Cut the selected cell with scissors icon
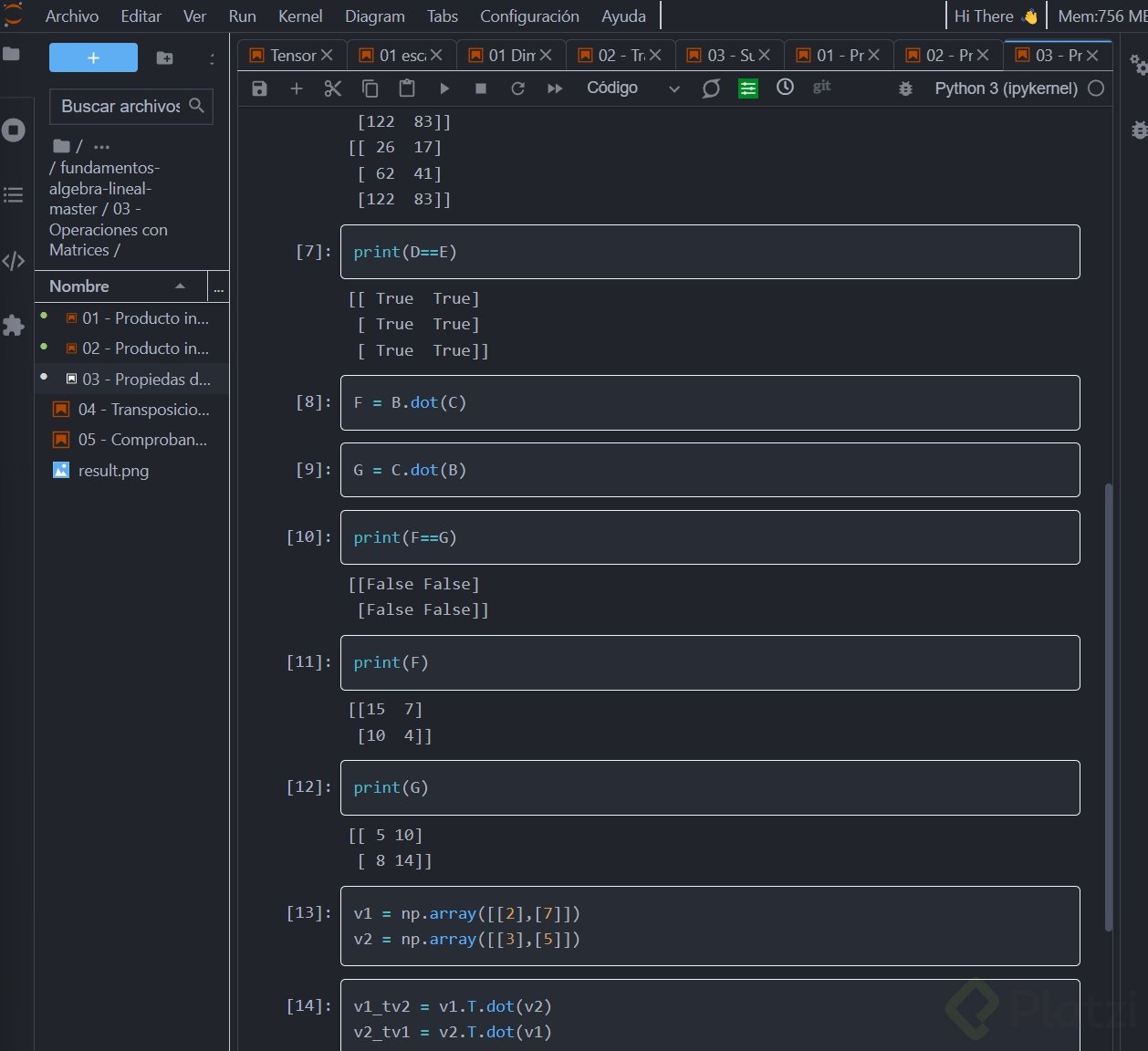 [x=333, y=88]
